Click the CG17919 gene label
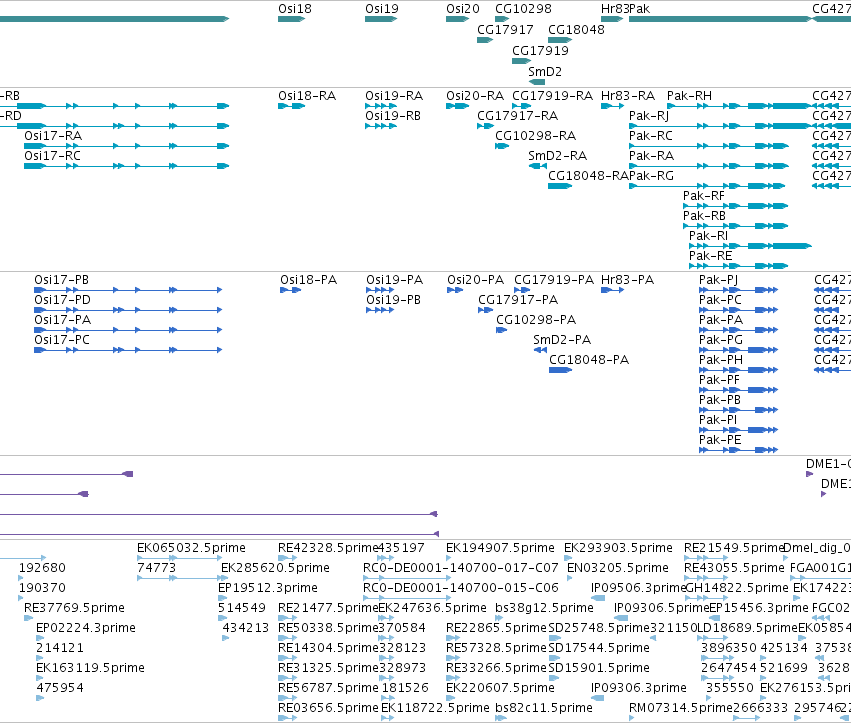851x723 pixels. tap(541, 50)
